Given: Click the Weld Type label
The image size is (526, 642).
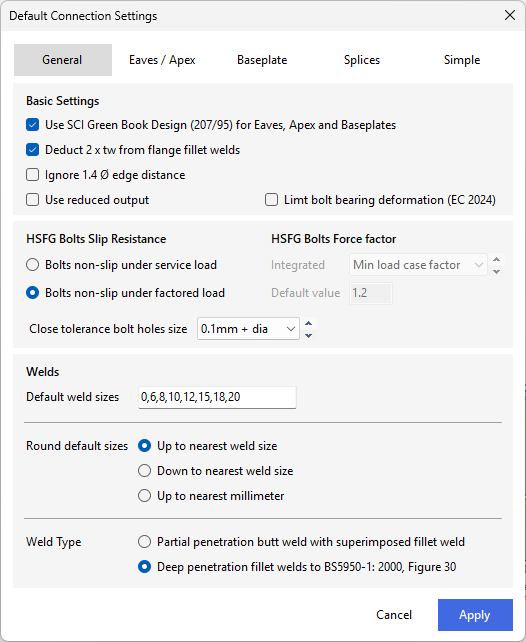Looking at the screenshot, I should 54,542.
